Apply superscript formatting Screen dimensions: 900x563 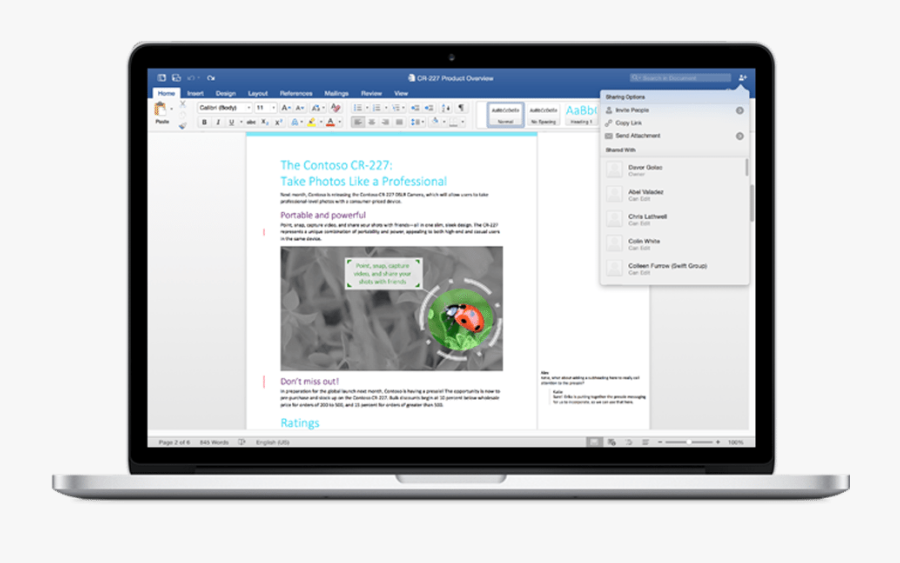pos(278,122)
